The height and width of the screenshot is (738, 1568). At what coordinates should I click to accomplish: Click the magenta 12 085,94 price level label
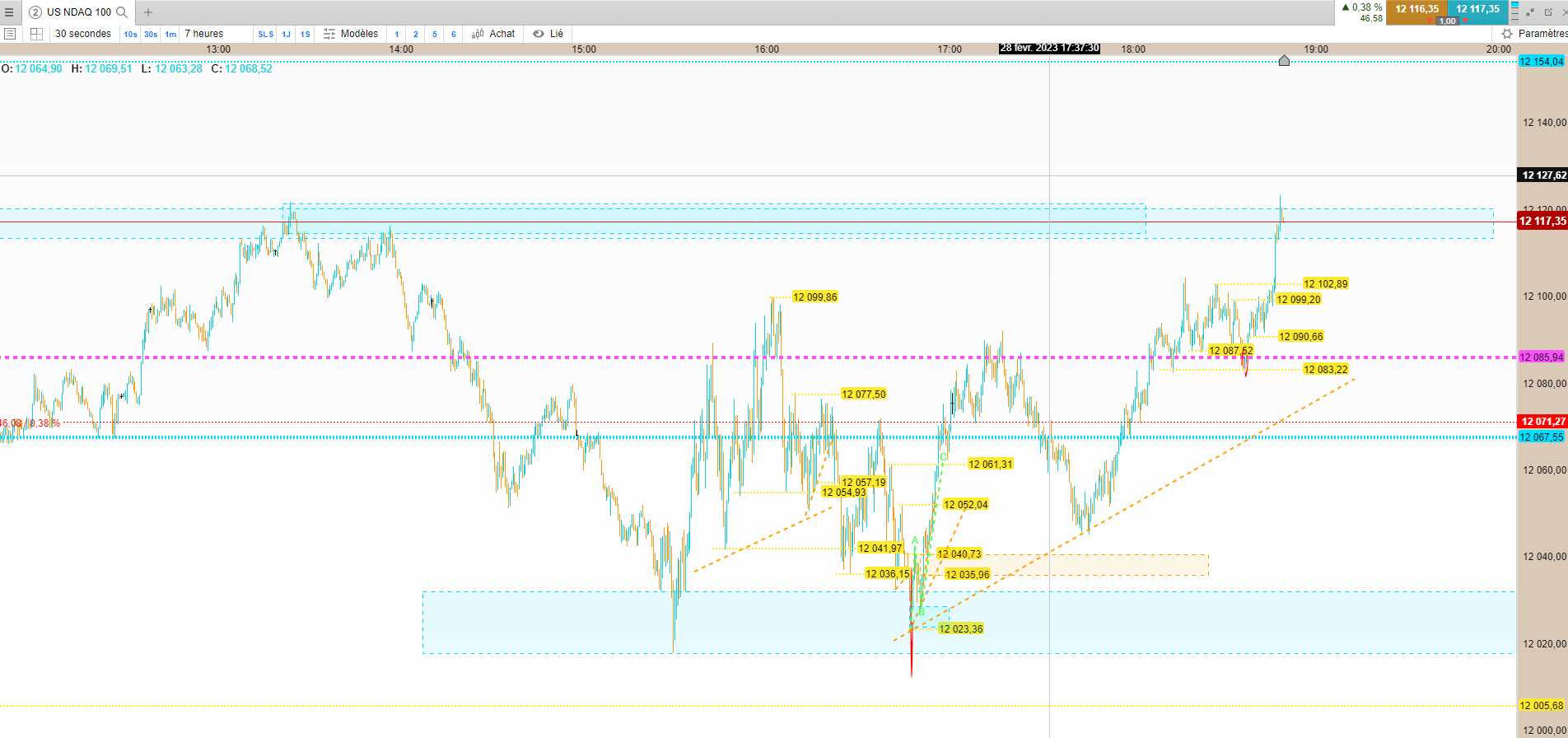(1541, 357)
